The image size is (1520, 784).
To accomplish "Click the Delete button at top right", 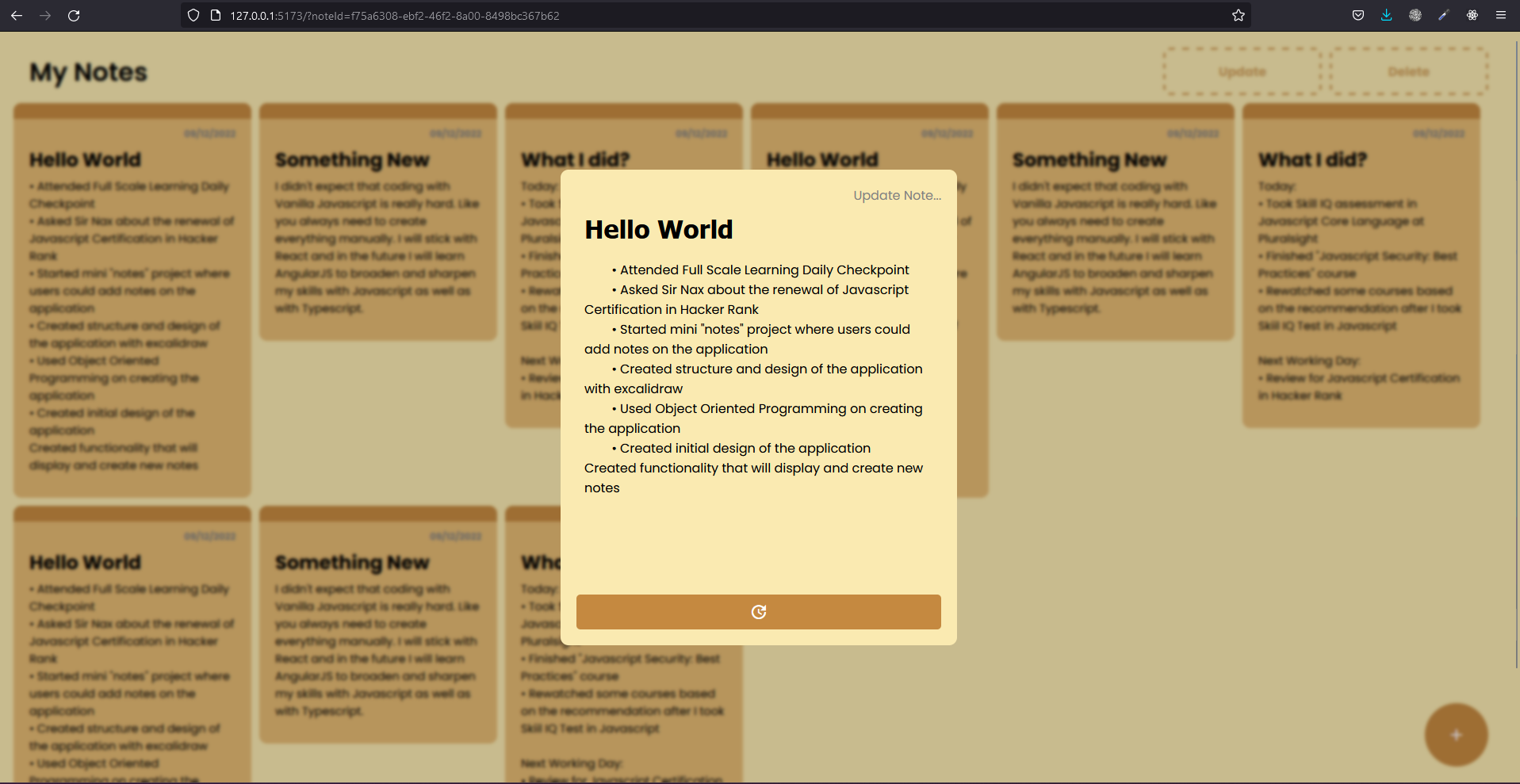I will pos(1408,71).
